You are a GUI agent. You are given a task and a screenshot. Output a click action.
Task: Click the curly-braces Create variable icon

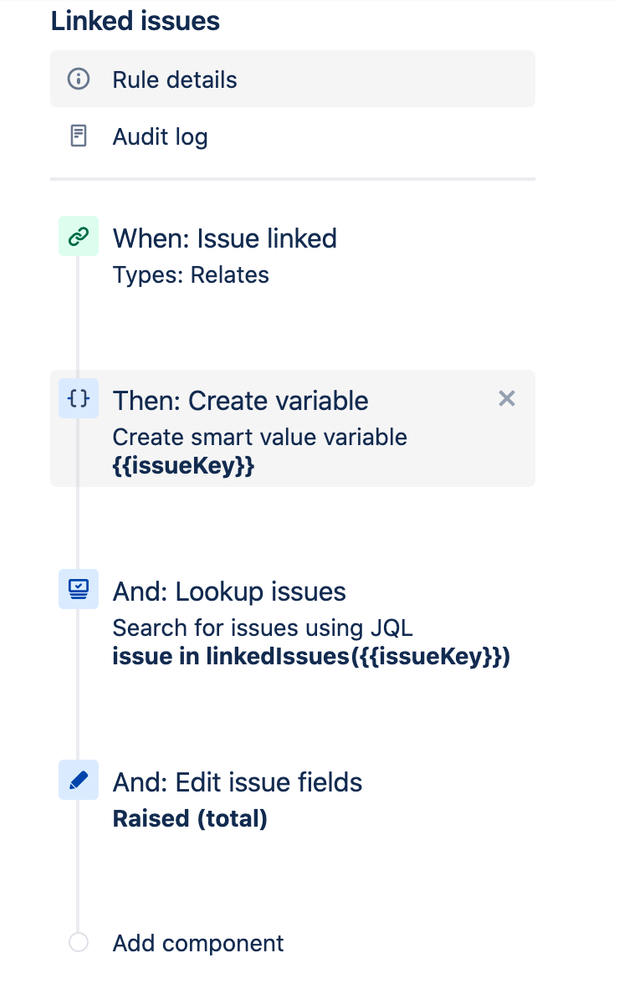[78, 399]
